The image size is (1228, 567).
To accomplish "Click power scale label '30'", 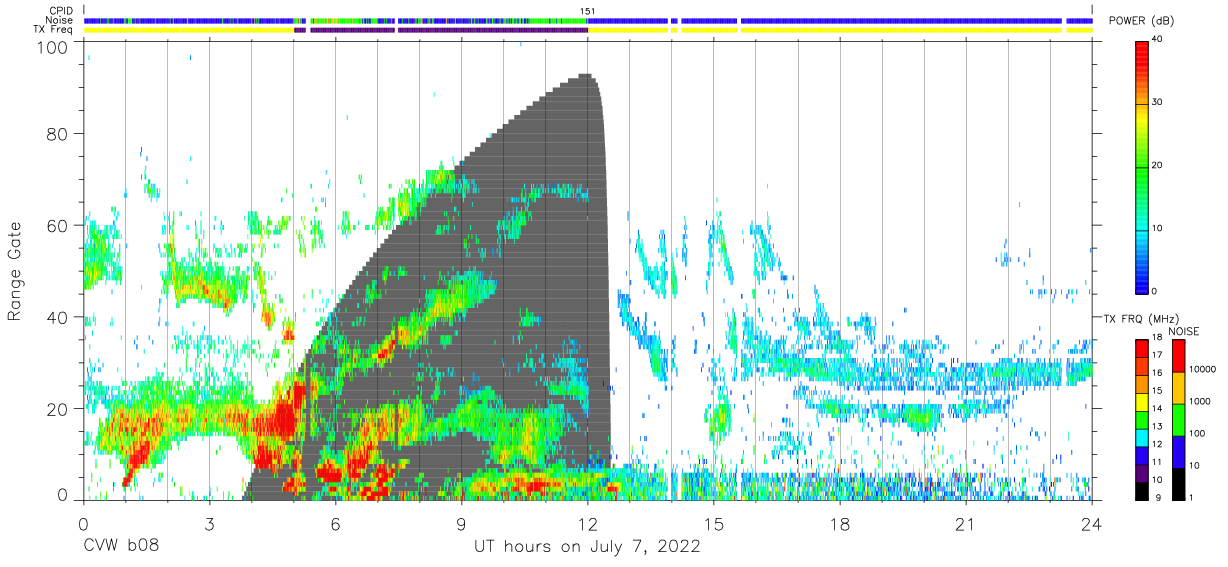I will click(1158, 102).
